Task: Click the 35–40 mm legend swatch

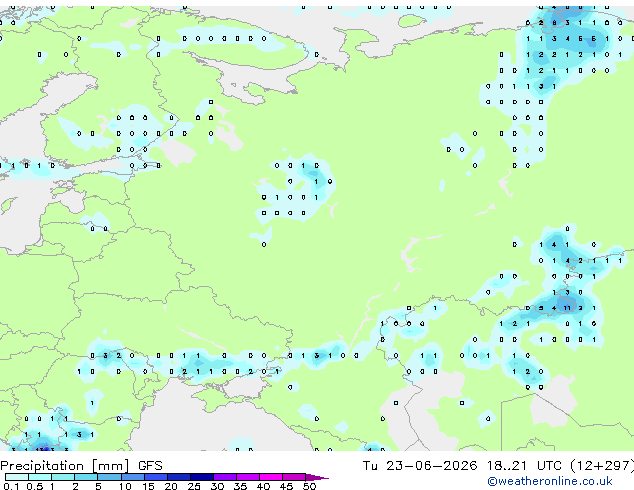Action: click(248, 477)
